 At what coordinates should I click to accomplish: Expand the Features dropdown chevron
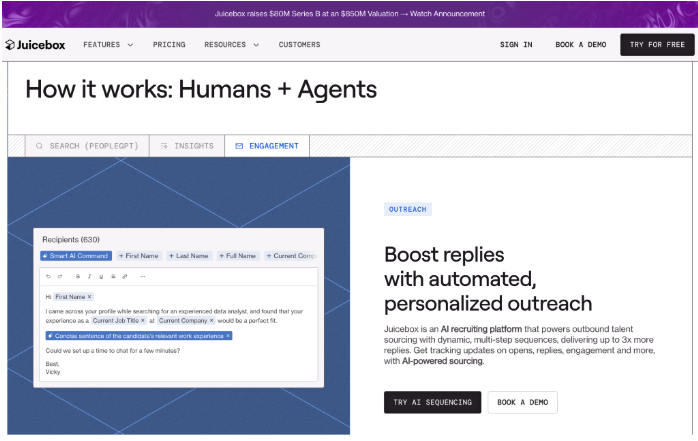point(130,45)
